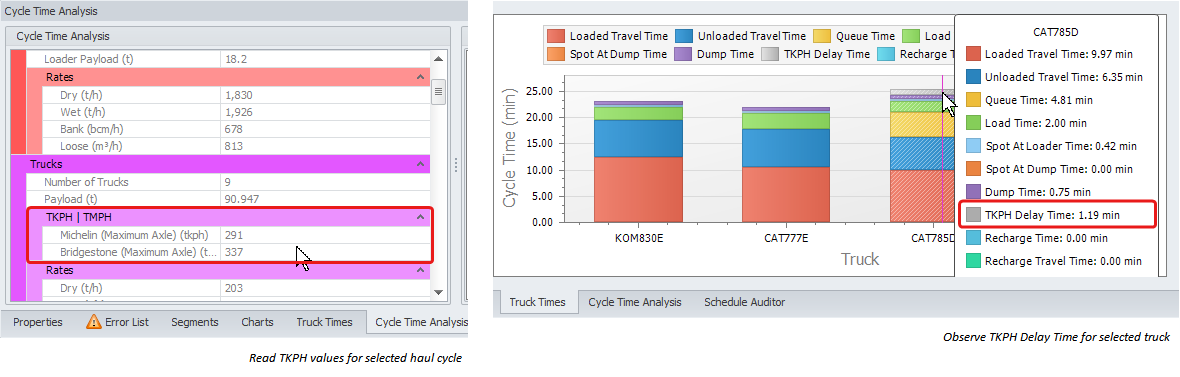The width and height of the screenshot is (1180, 377).
Task: Open the Properties tab
Action: pyautogui.click(x=38, y=322)
